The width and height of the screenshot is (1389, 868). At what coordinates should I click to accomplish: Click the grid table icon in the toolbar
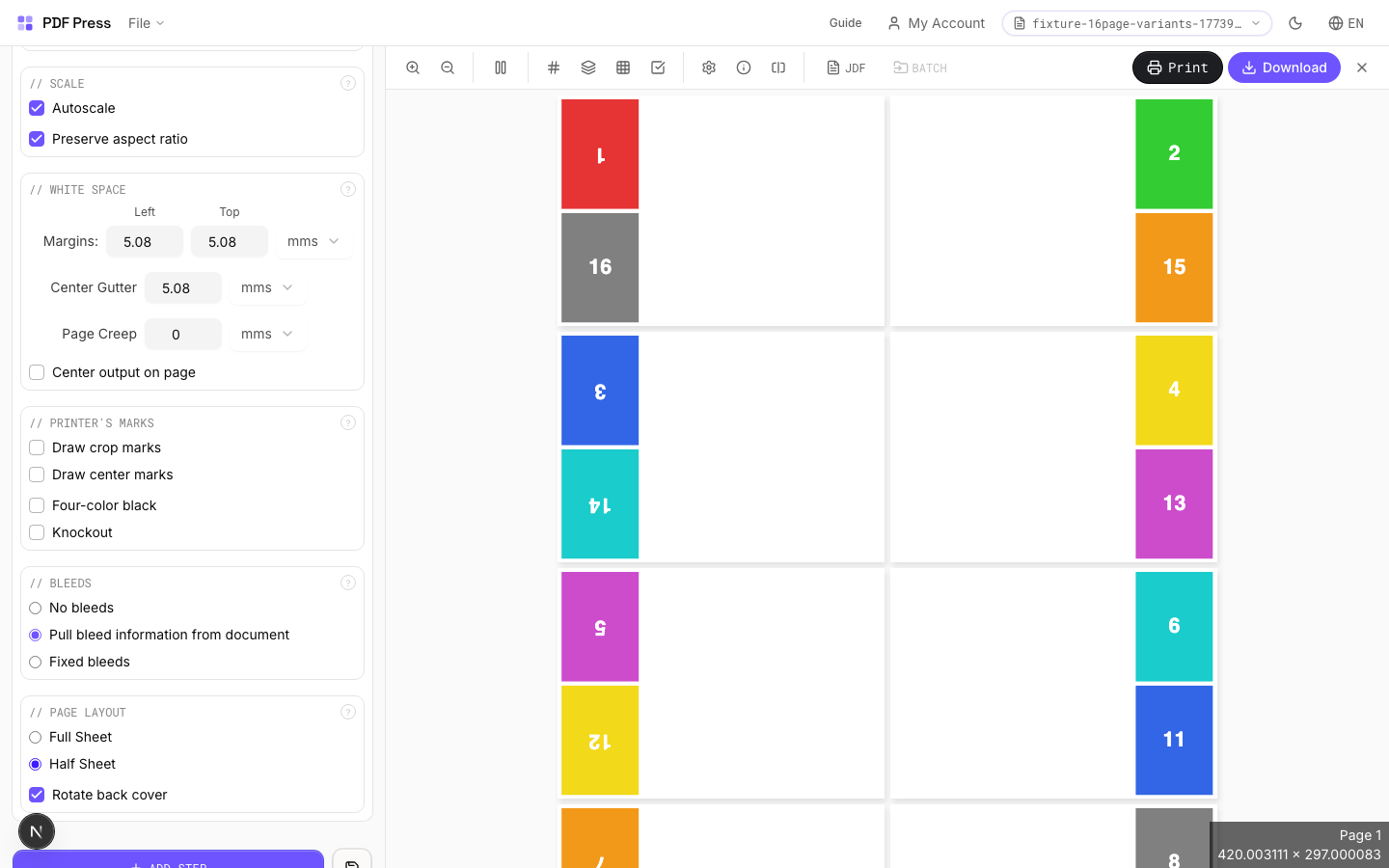pos(623,68)
